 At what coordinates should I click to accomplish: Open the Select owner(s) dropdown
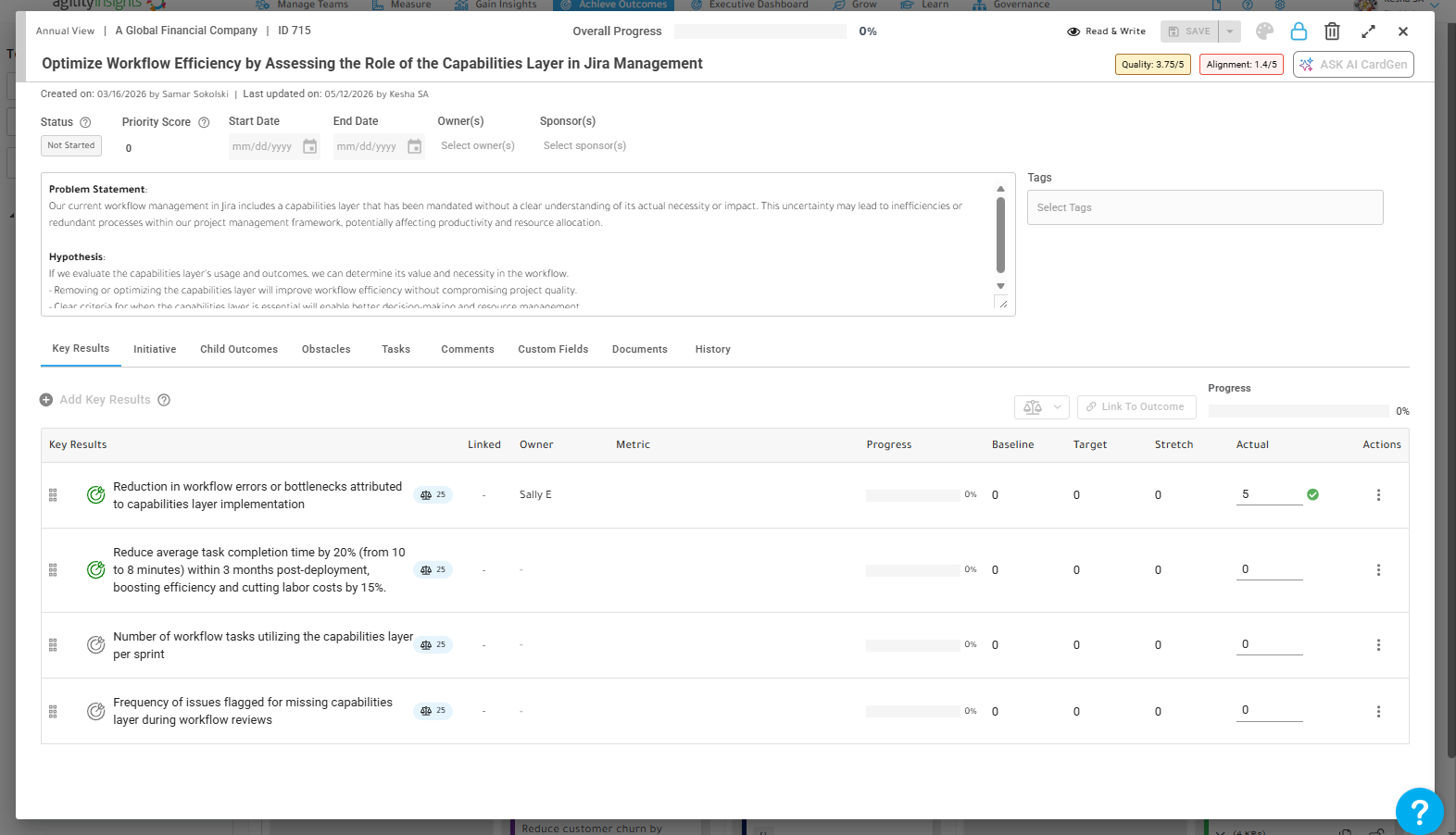(478, 146)
